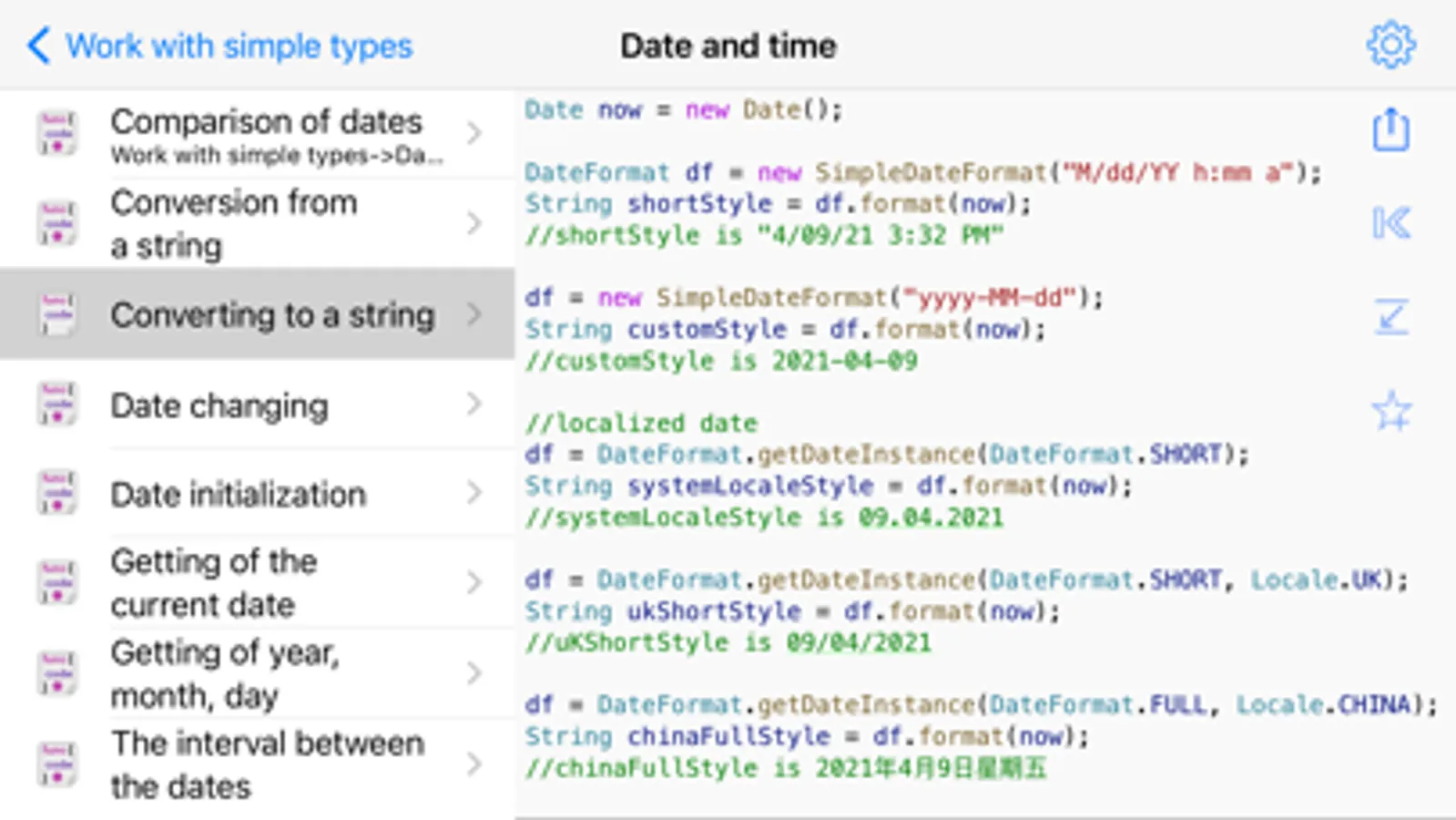This screenshot has width=1456, height=820.
Task: Go back to Work with simple types
Action: (239, 46)
